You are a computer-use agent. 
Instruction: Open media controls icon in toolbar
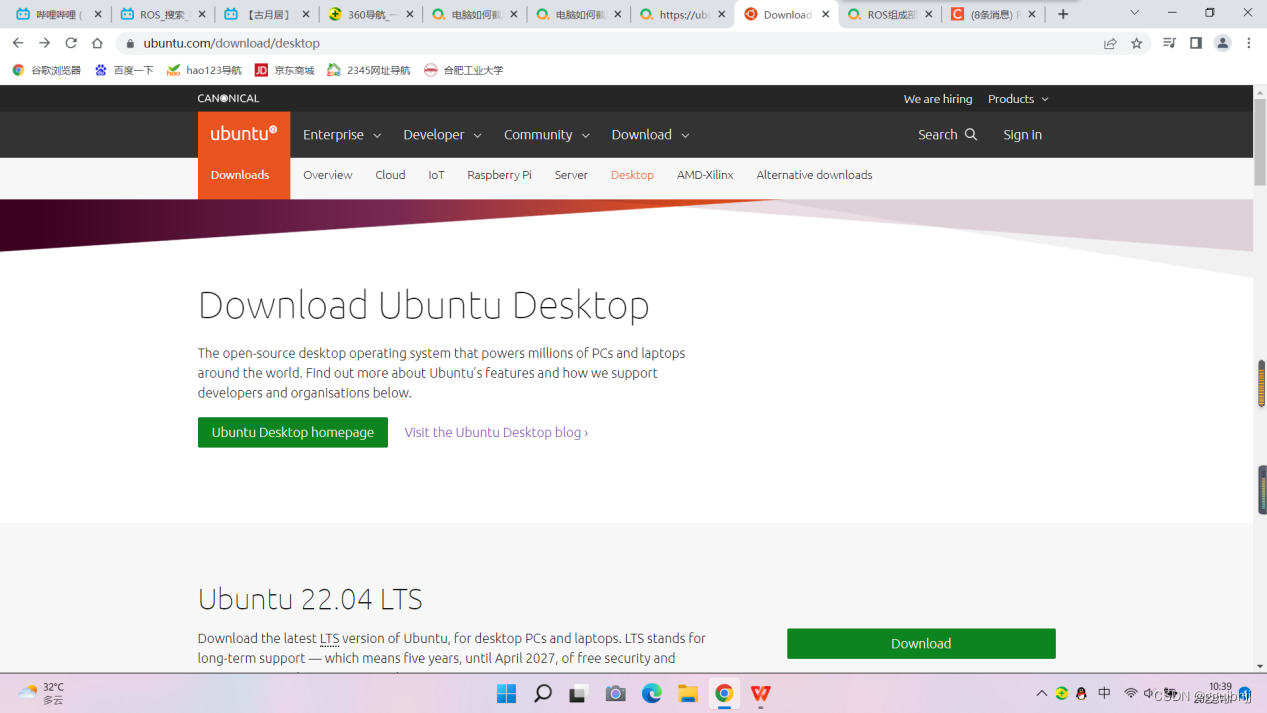(x=1169, y=43)
